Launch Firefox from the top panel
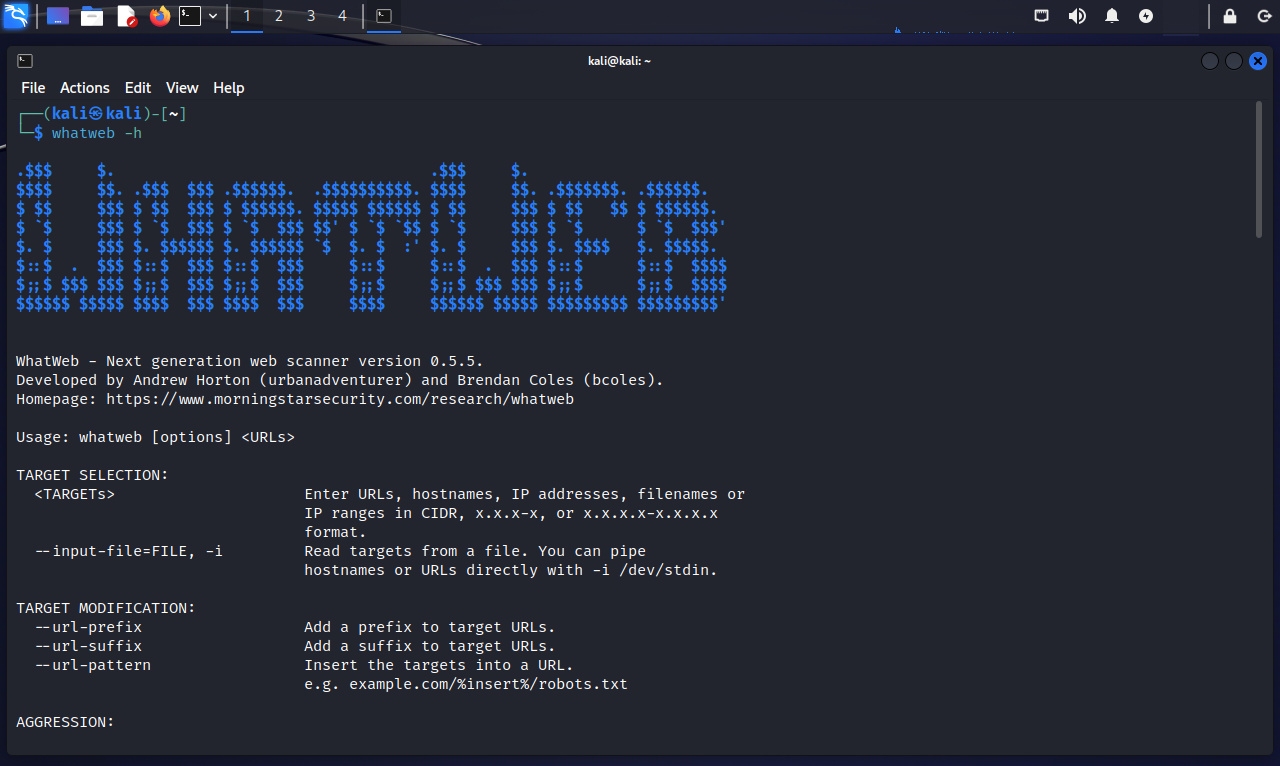 (x=159, y=16)
